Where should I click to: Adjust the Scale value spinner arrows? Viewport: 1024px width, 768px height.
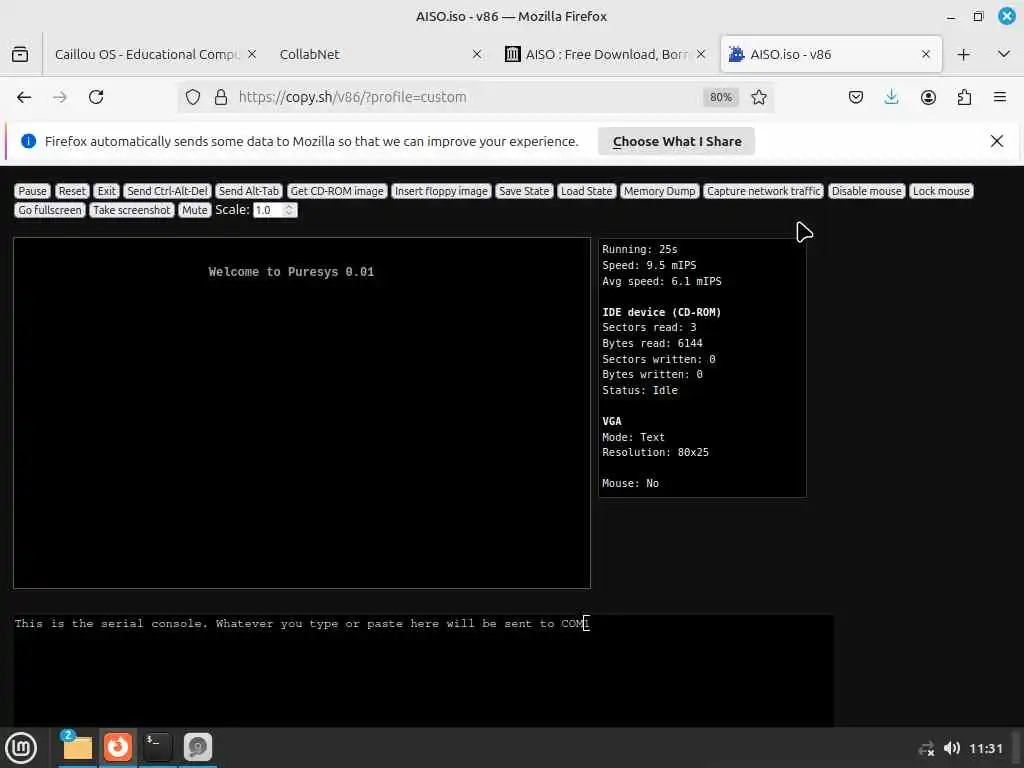pos(289,210)
